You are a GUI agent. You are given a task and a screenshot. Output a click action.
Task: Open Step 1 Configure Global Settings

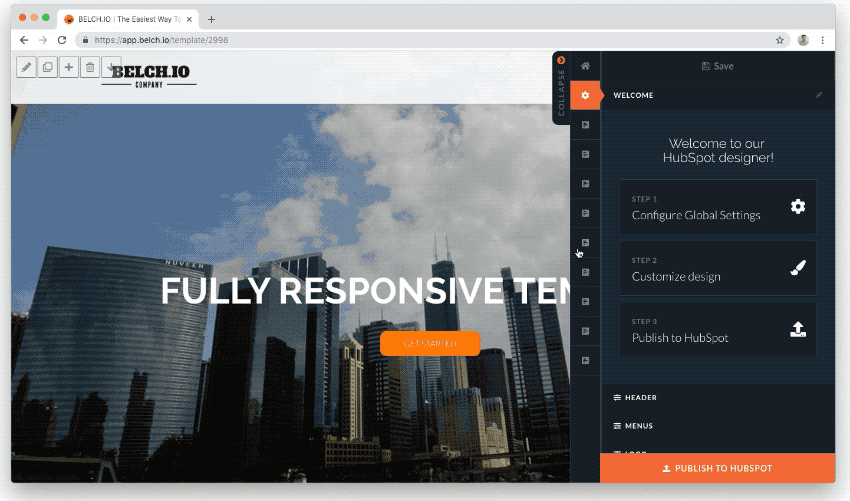tap(718, 207)
